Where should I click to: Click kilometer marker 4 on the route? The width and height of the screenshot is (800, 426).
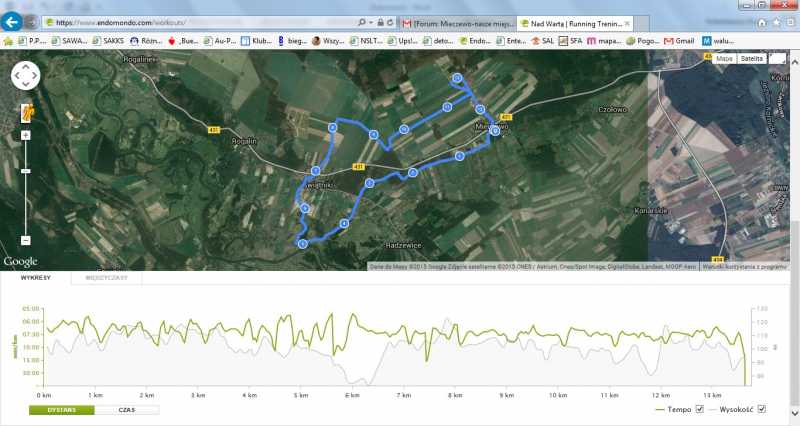pos(344,223)
